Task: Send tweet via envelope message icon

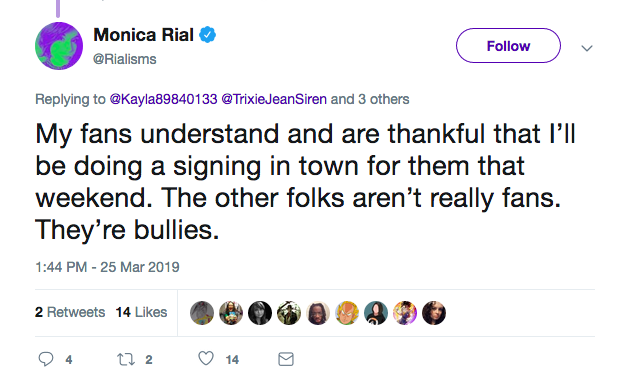Action: coord(286,359)
